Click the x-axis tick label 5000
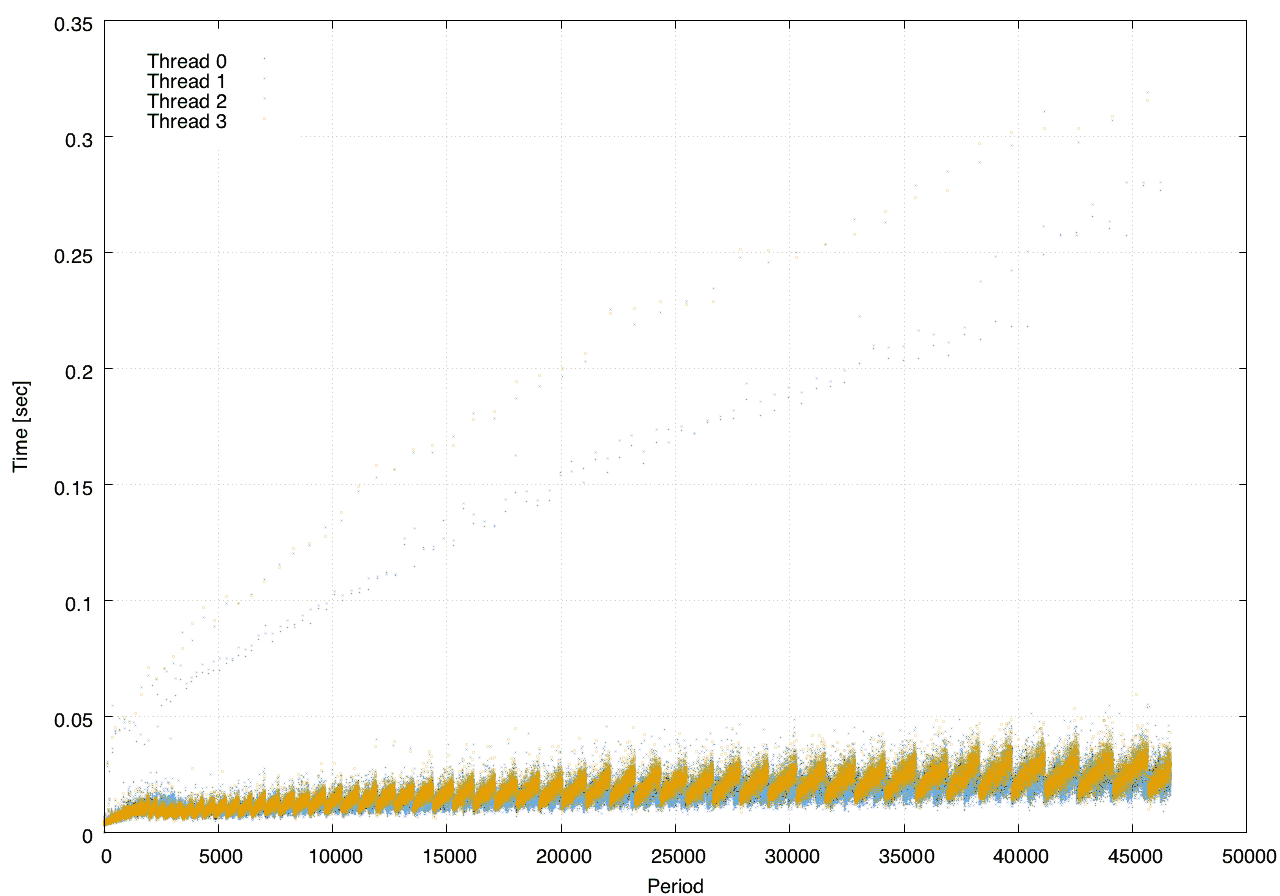This screenshot has width=1280, height=896. pyautogui.click(x=219, y=857)
